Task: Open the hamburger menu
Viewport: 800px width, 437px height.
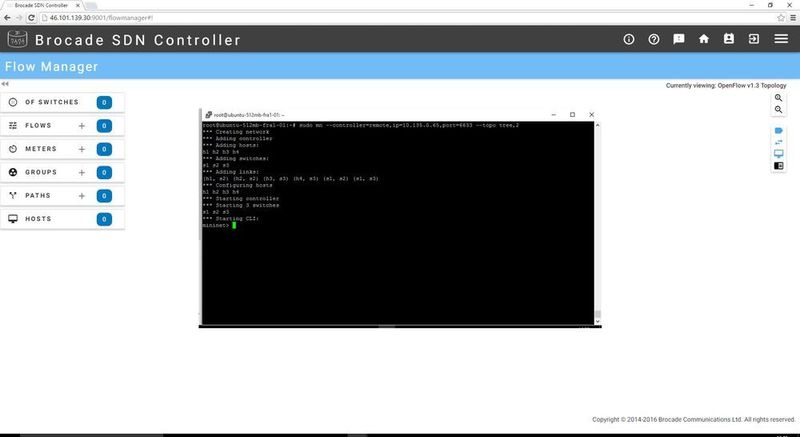Action: tap(781, 39)
